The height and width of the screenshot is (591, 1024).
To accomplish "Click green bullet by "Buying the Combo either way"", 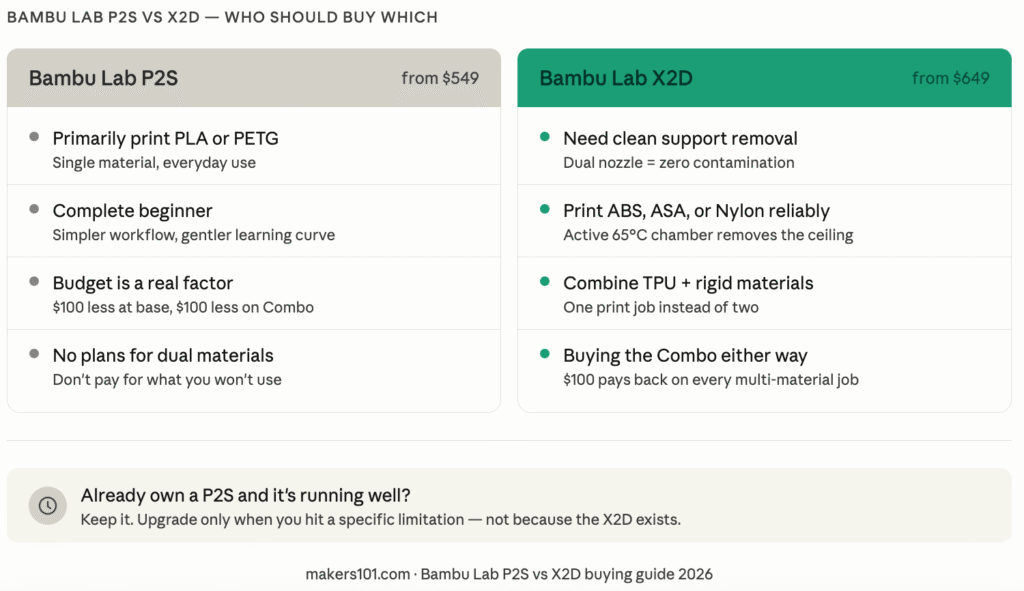I will tap(545, 354).
